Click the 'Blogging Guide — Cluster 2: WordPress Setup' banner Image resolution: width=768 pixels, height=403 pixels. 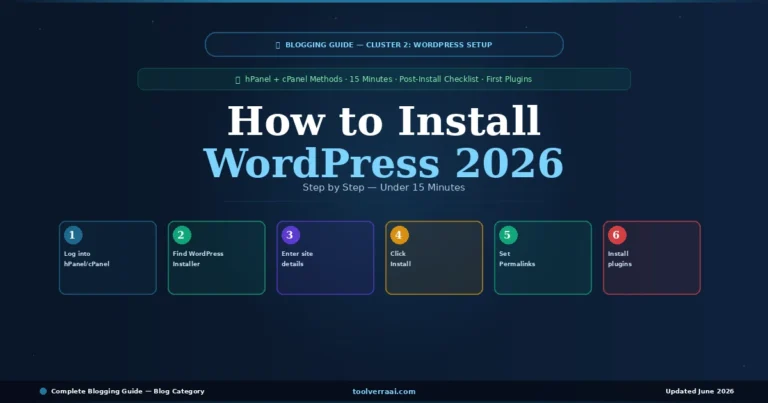coord(384,45)
